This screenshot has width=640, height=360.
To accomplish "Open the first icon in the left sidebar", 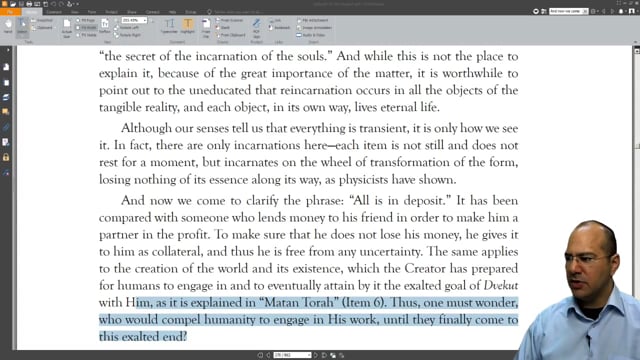I will click(x=6, y=67).
